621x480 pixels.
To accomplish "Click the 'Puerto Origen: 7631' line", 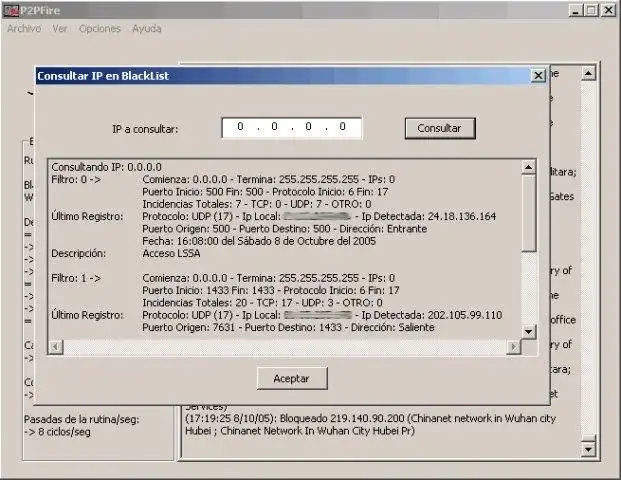I will (288, 327).
